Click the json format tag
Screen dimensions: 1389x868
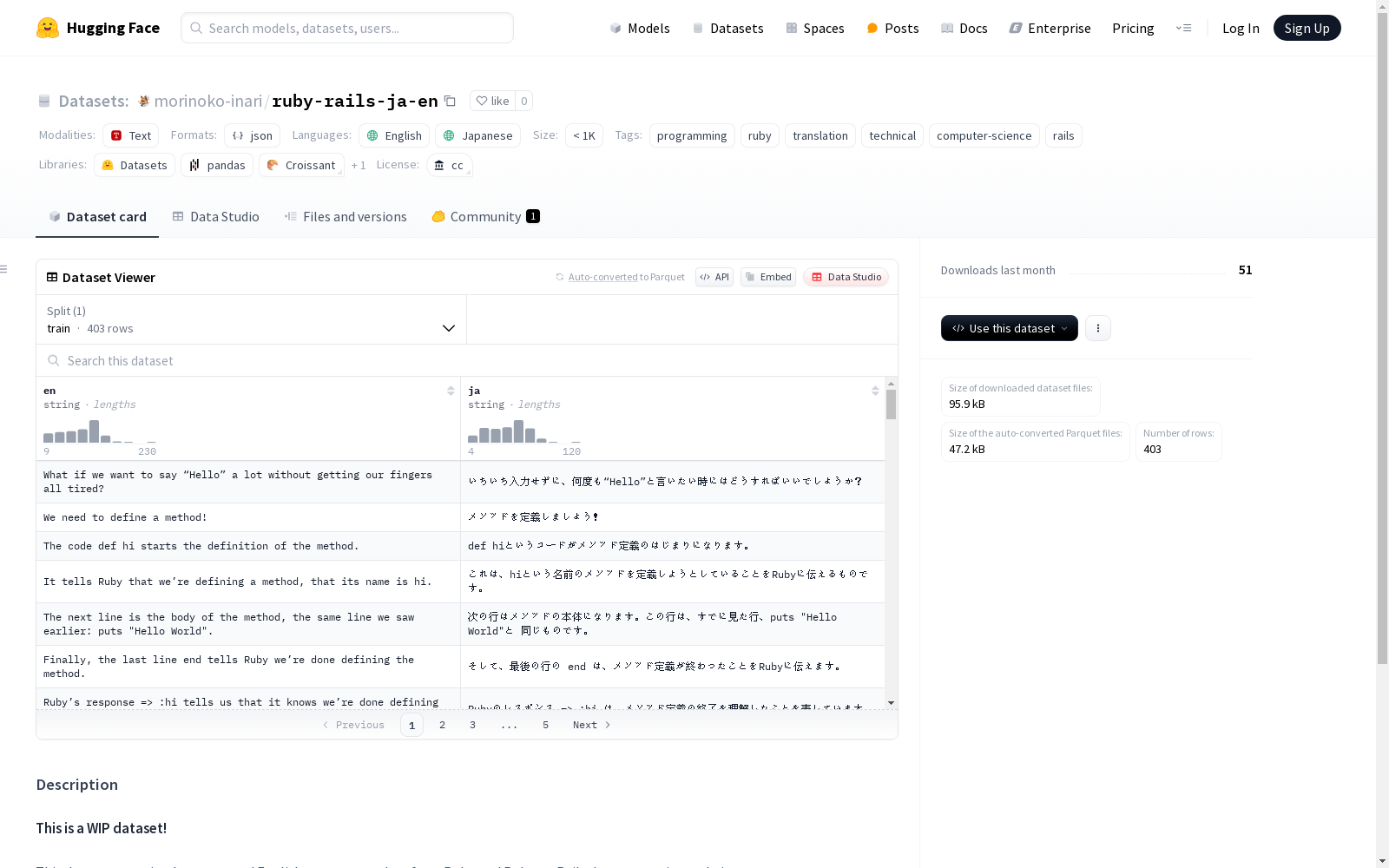pyautogui.click(x=252, y=135)
